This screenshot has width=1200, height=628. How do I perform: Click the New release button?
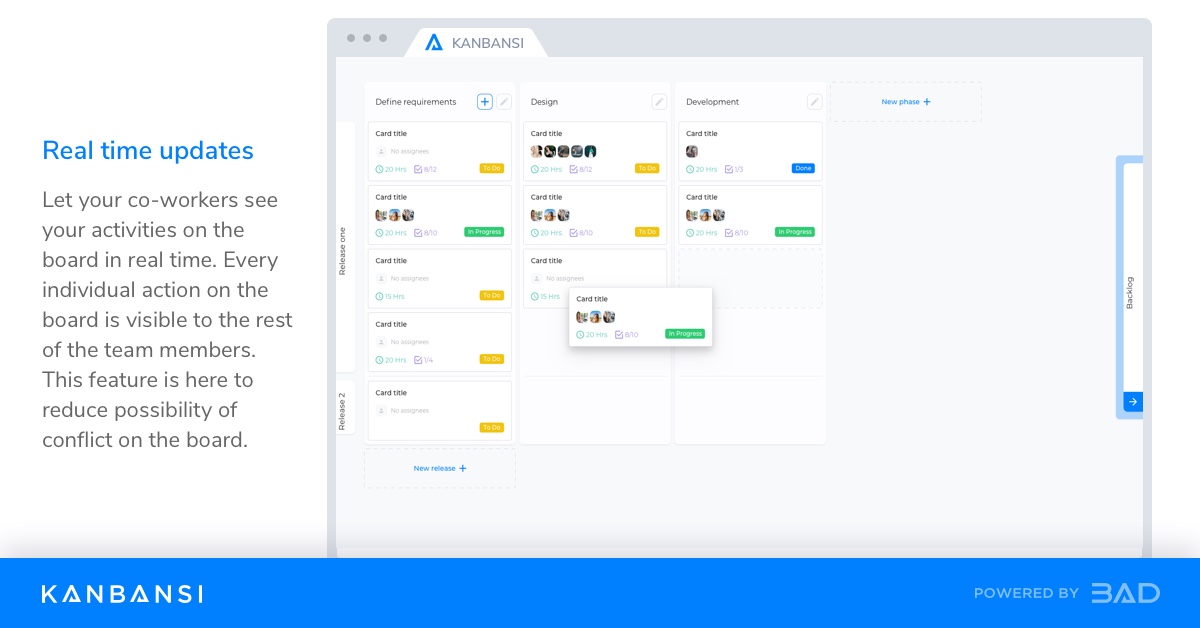(x=440, y=468)
